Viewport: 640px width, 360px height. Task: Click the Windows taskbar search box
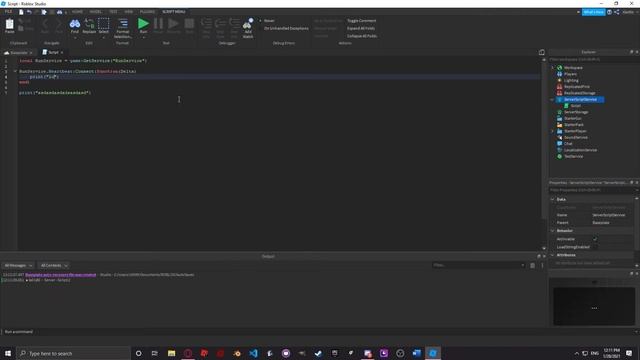coord(73,353)
